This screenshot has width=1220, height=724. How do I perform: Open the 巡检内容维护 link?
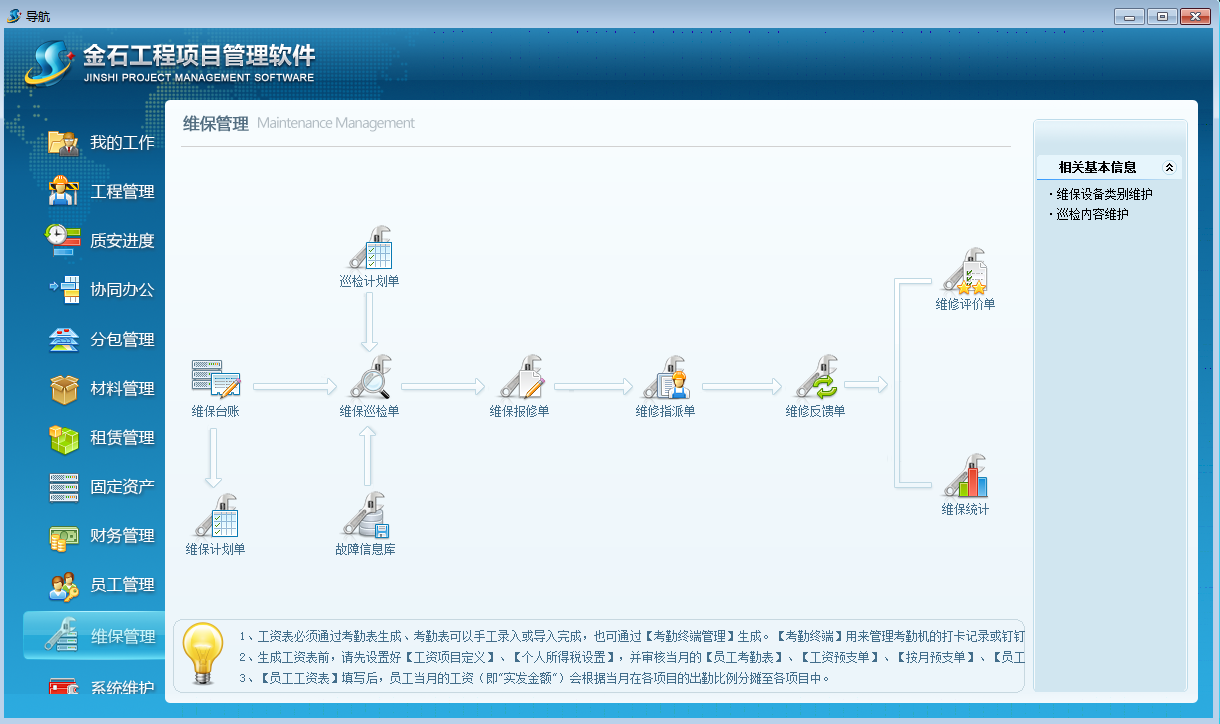pos(1092,214)
